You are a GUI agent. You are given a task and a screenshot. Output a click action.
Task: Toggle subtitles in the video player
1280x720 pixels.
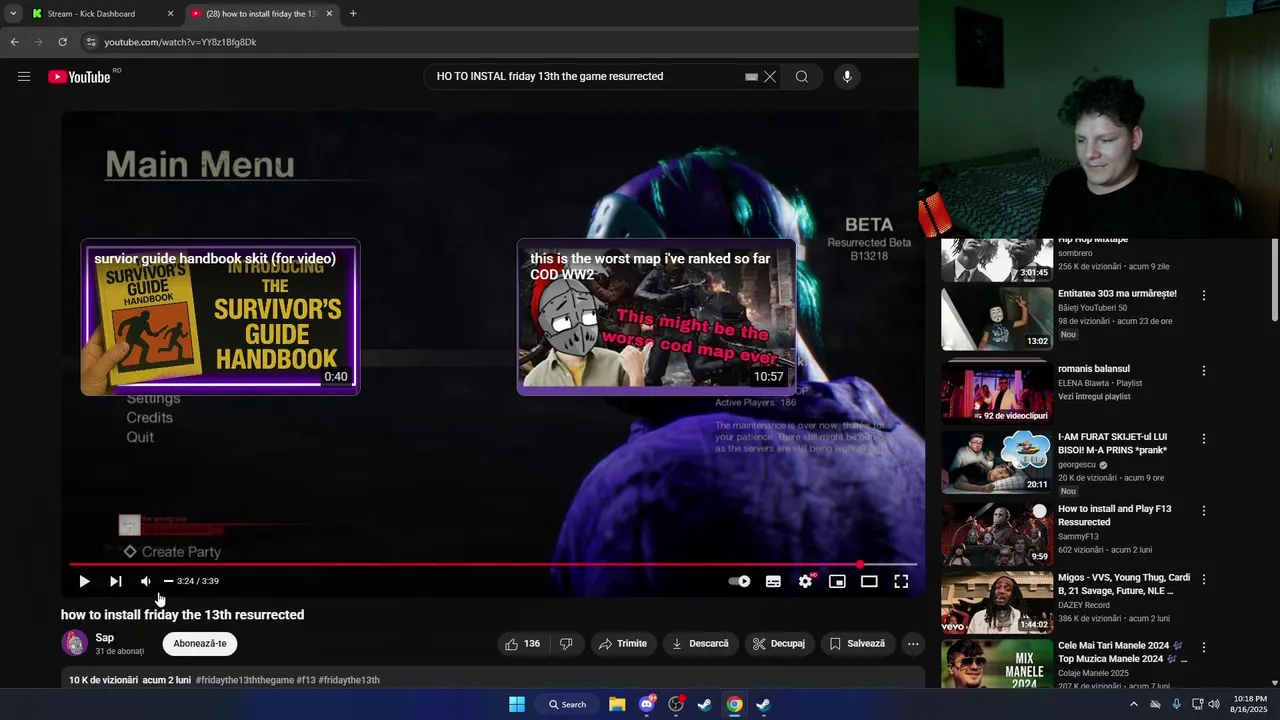pyautogui.click(x=773, y=581)
